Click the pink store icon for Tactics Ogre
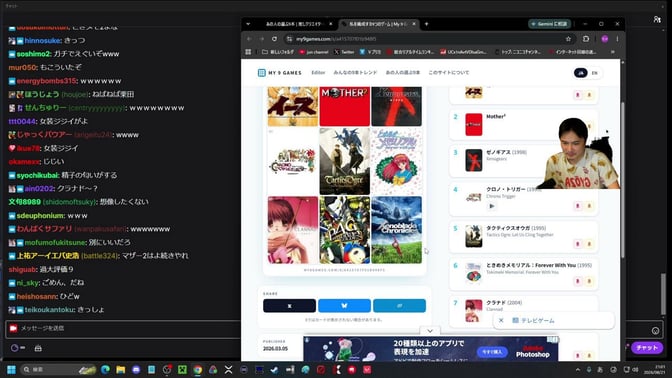Image resolution: width=672 pixels, height=378 pixels. tap(578, 244)
